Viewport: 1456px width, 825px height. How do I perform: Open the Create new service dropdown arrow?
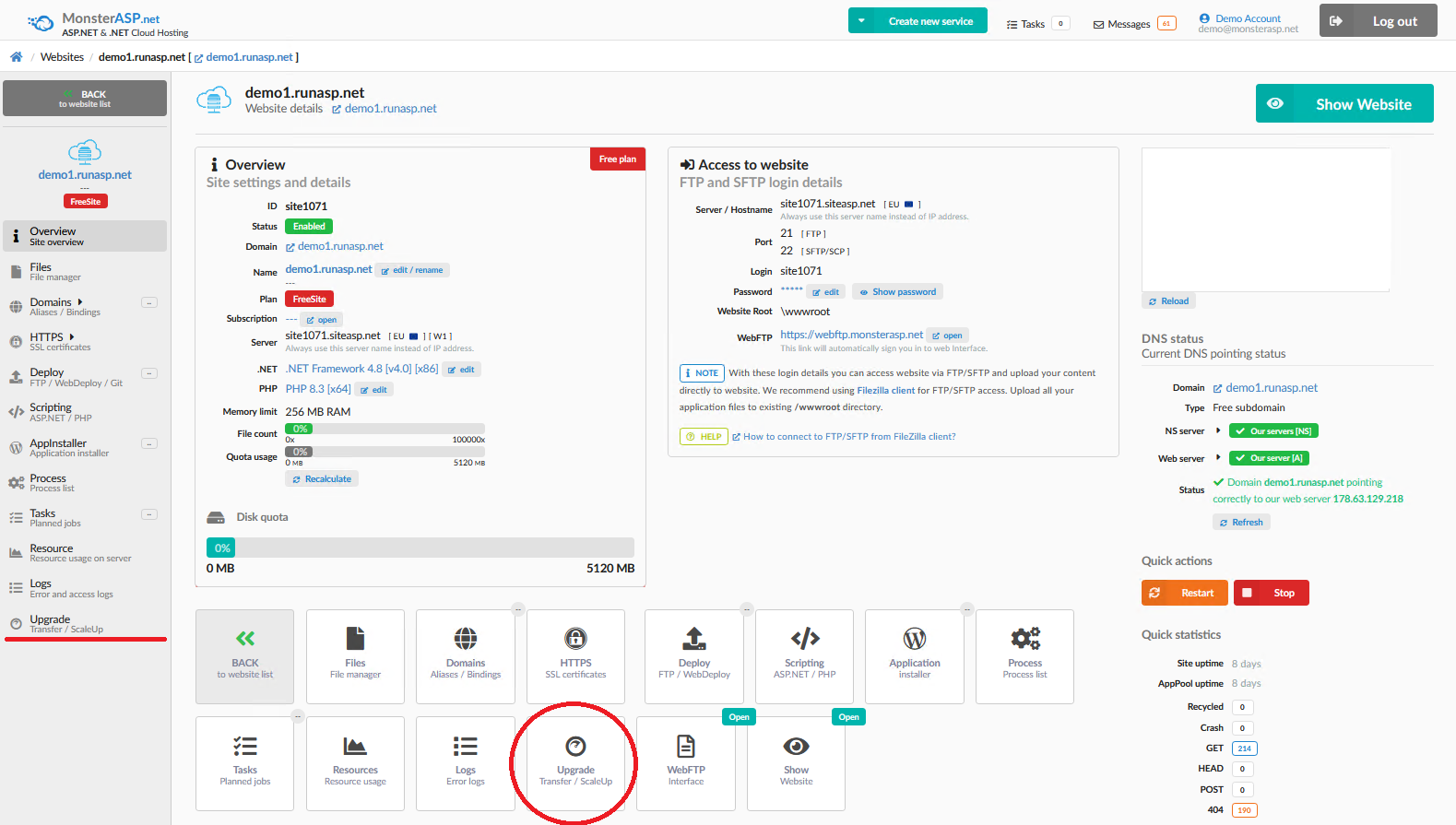pyautogui.click(x=861, y=20)
